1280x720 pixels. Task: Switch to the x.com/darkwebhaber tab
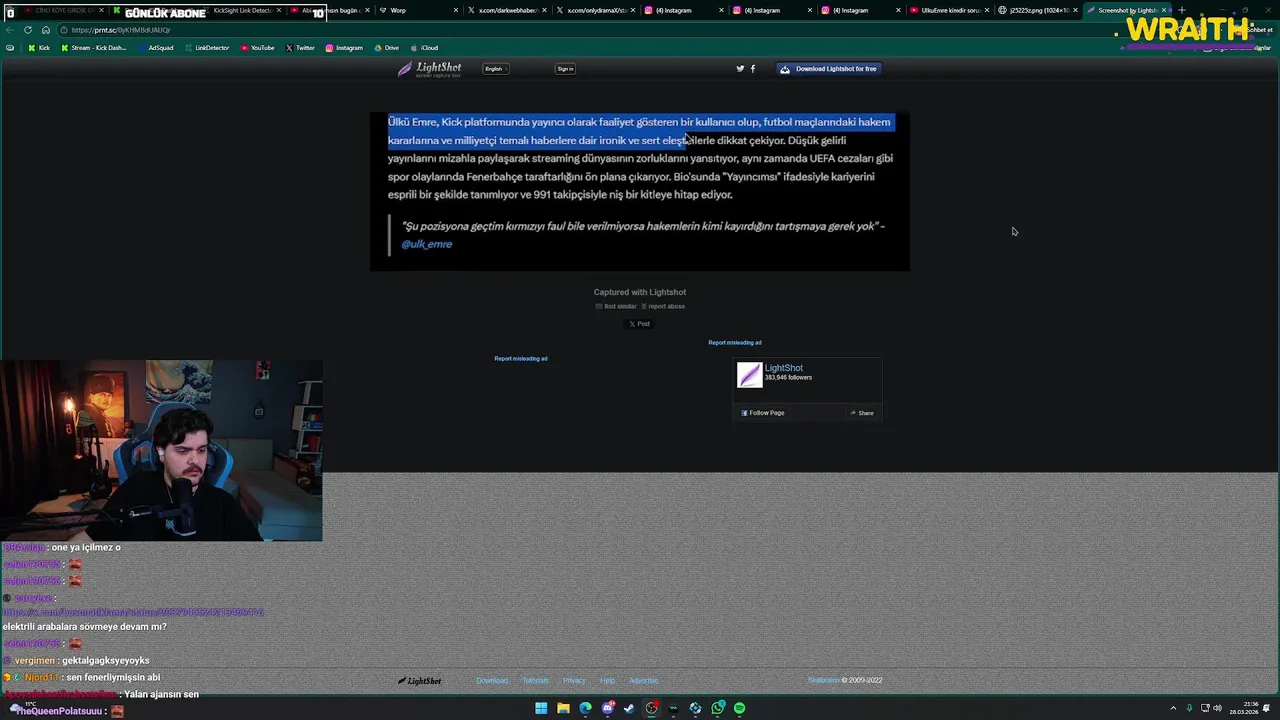point(505,10)
